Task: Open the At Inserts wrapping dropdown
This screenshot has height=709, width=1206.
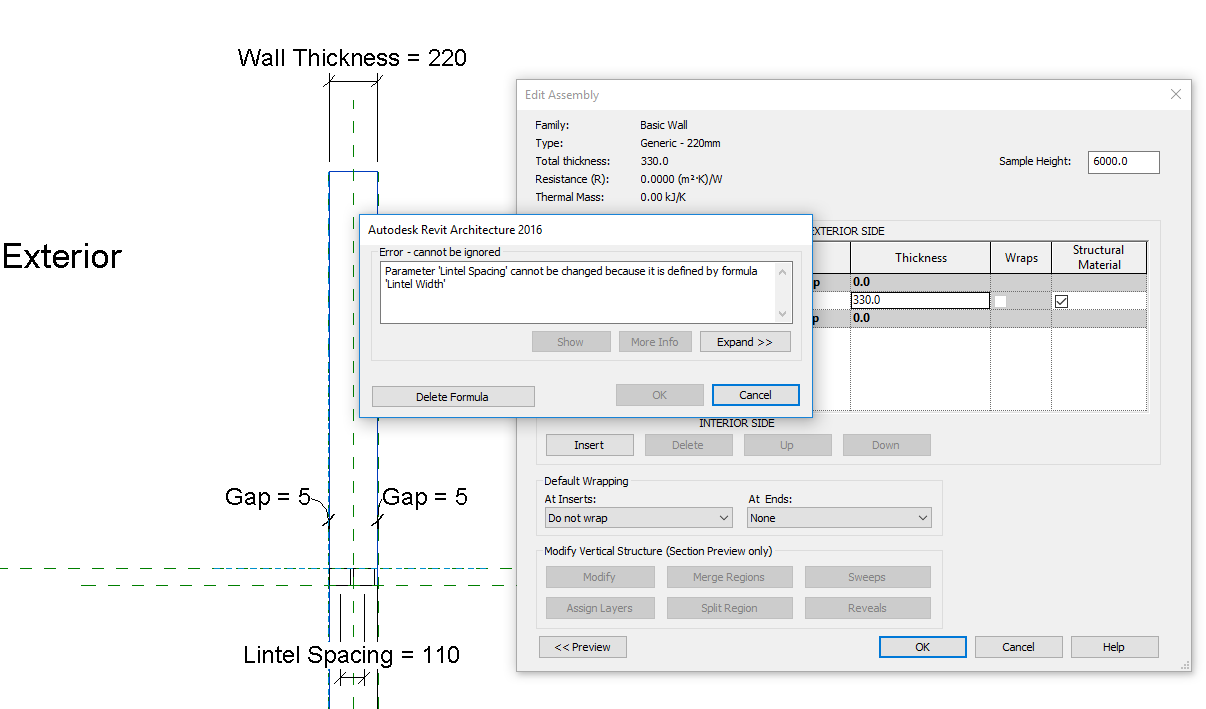Action: pos(639,518)
